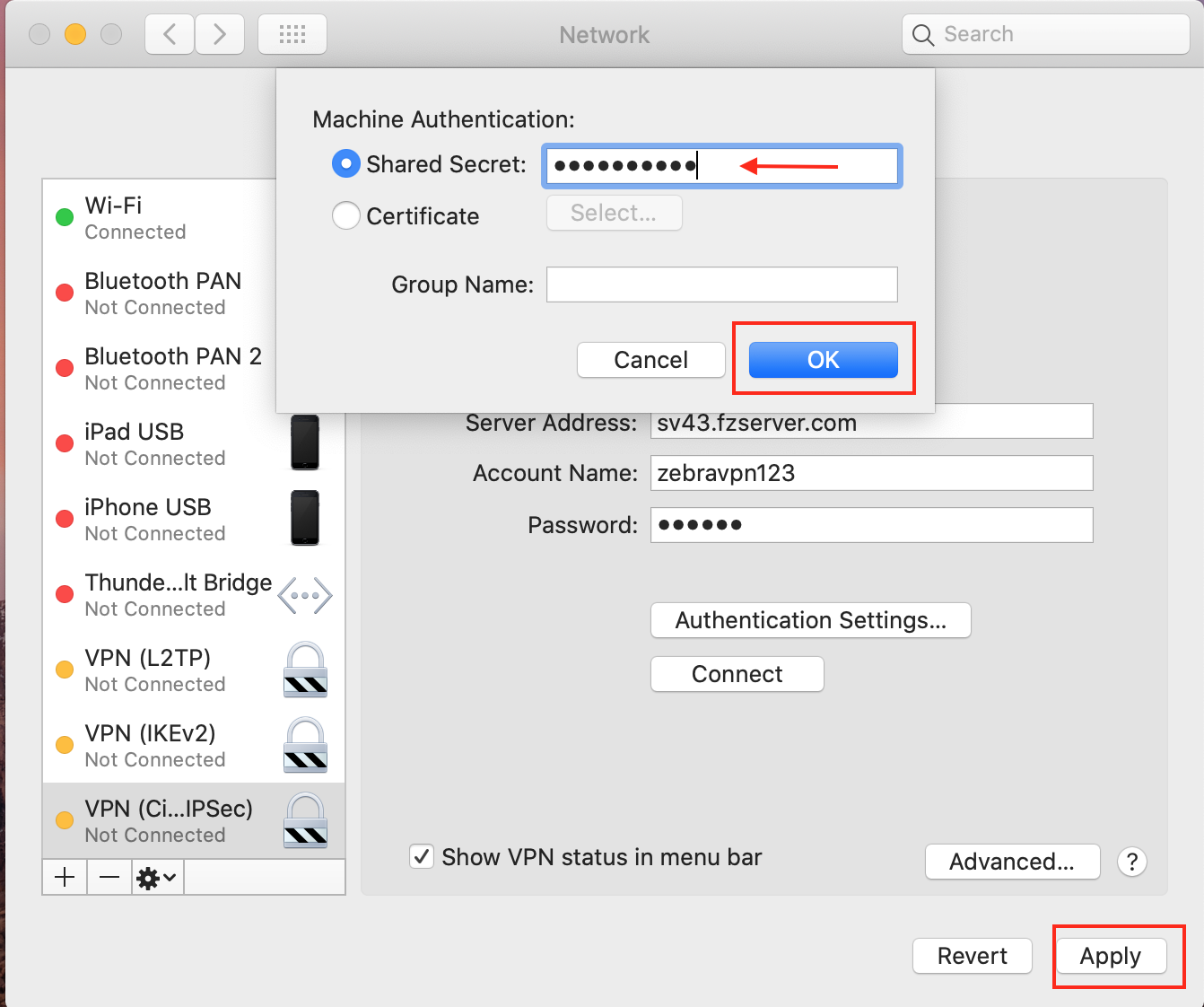Image resolution: width=1204 pixels, height=1007 pixels.
Task: Apply the network changes
Action: 1112,956
